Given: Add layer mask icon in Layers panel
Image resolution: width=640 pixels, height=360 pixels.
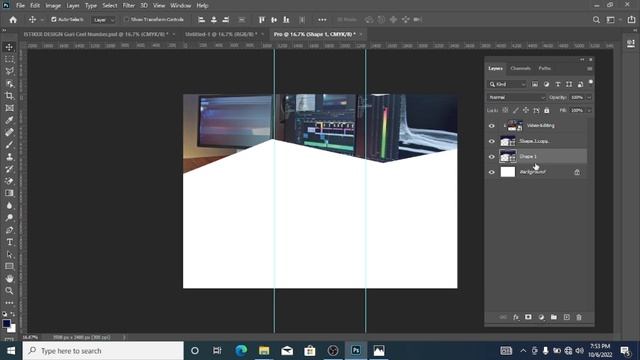Looking at the screenshot, I should tap(528, 317).
